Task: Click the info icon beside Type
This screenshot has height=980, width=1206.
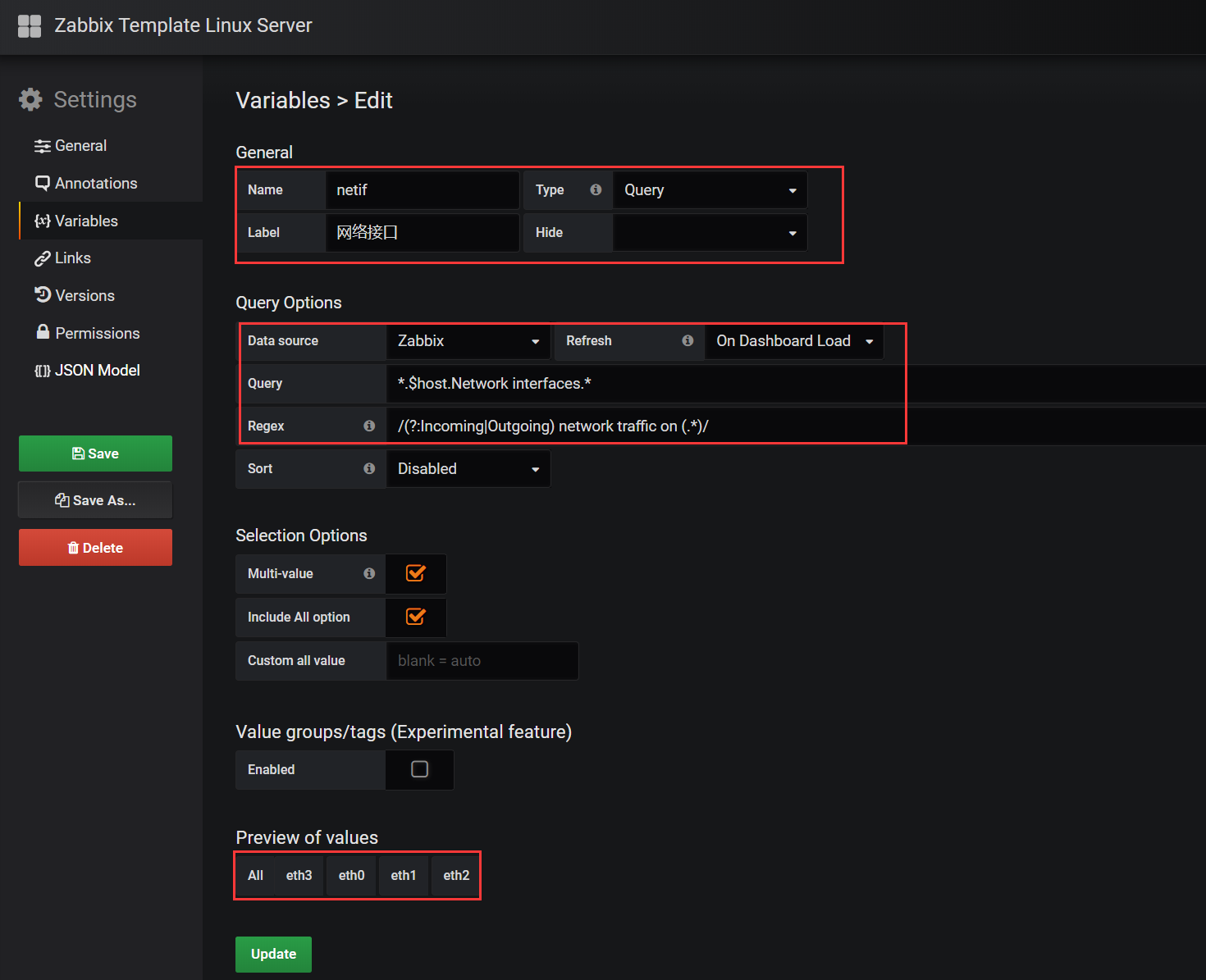Action: (596, 189)
